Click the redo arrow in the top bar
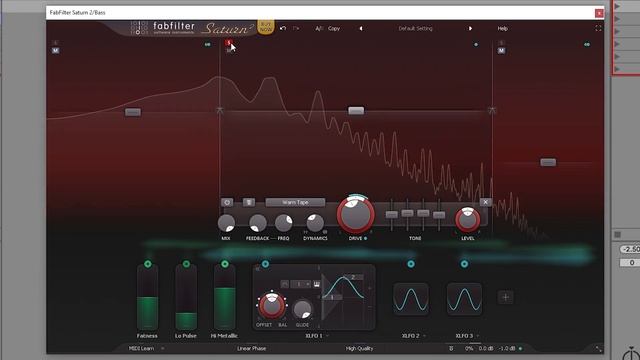This screenshot has width=640, height=360. click(296, 28)
